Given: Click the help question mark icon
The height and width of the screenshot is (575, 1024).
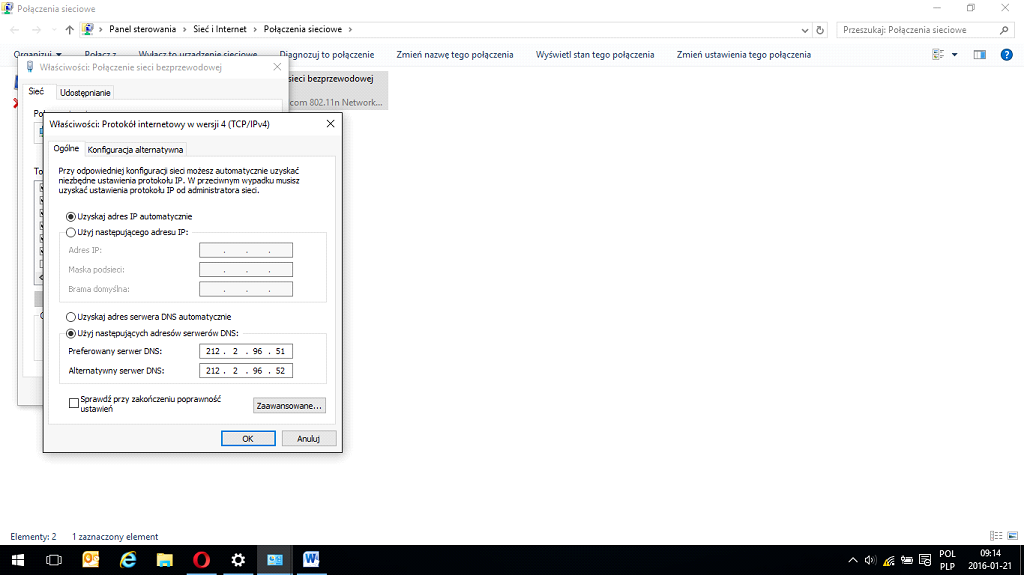Looking at the screenshot, I should pyautogui.click(x=1007, y=54).
